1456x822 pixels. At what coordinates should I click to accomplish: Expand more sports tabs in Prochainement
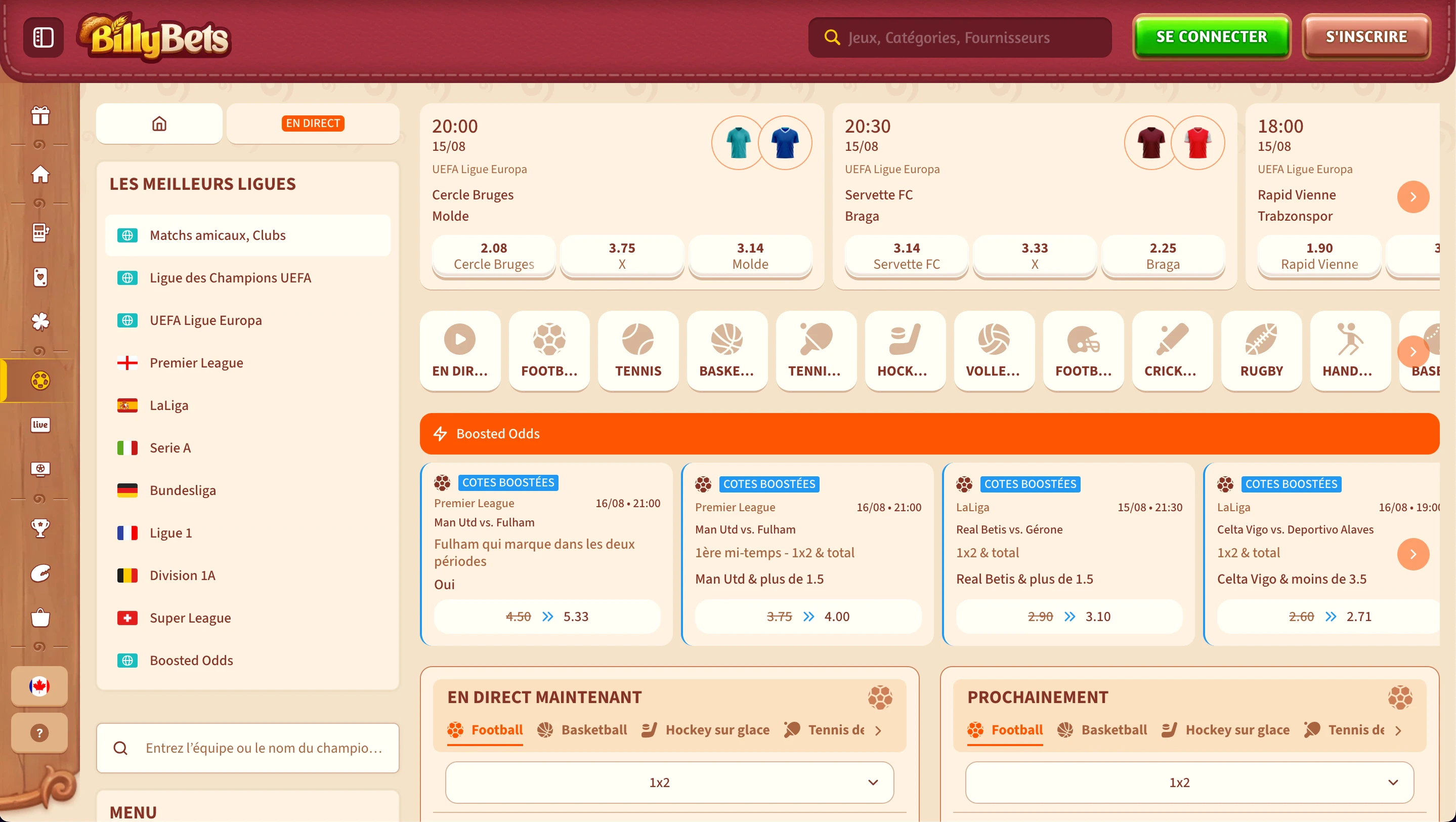click(x=1398, y=730)
